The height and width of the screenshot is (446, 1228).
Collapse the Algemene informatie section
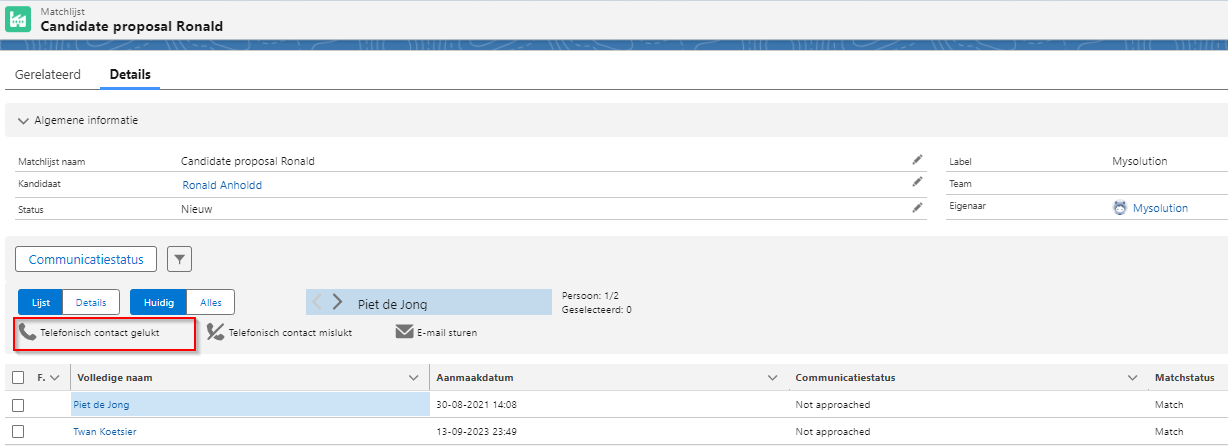tap(24, 121)
